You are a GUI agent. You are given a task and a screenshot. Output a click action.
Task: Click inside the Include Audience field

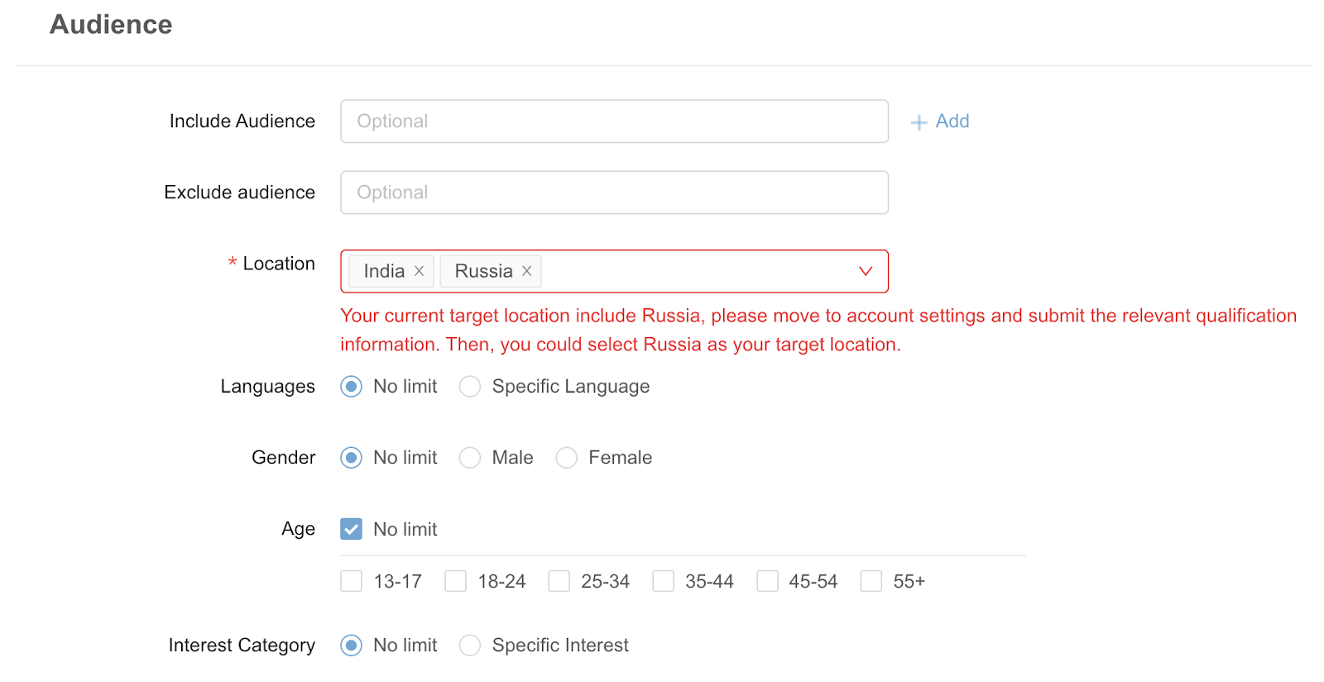coord(614,121)
